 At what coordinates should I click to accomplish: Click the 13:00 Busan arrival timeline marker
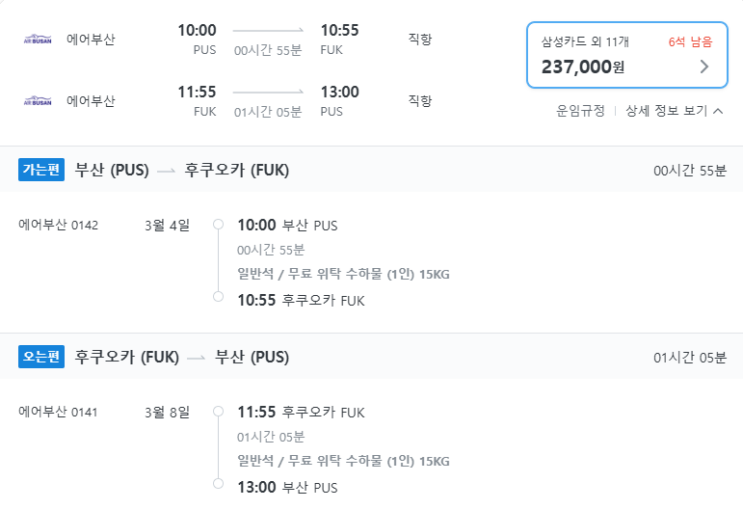[218, 484]
